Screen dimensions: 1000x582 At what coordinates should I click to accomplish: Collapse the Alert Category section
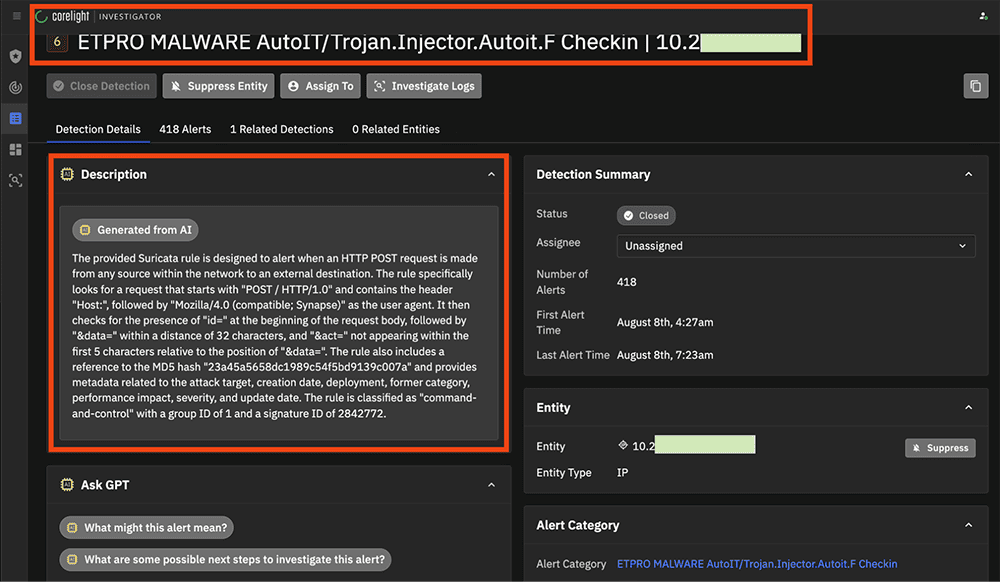[x=968, y=525]
